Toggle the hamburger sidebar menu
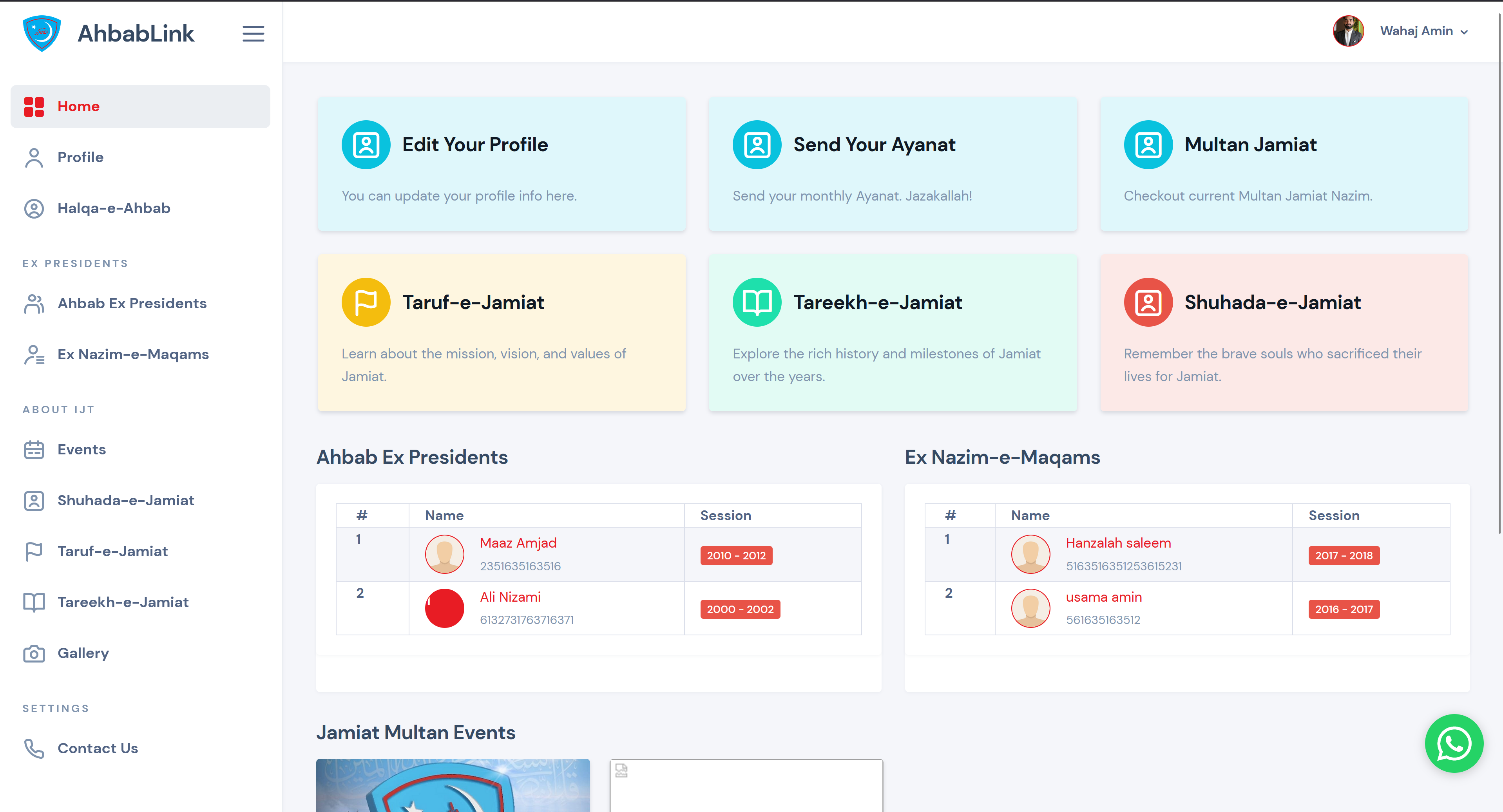The image size is (1503, 812). click(253, 33)
